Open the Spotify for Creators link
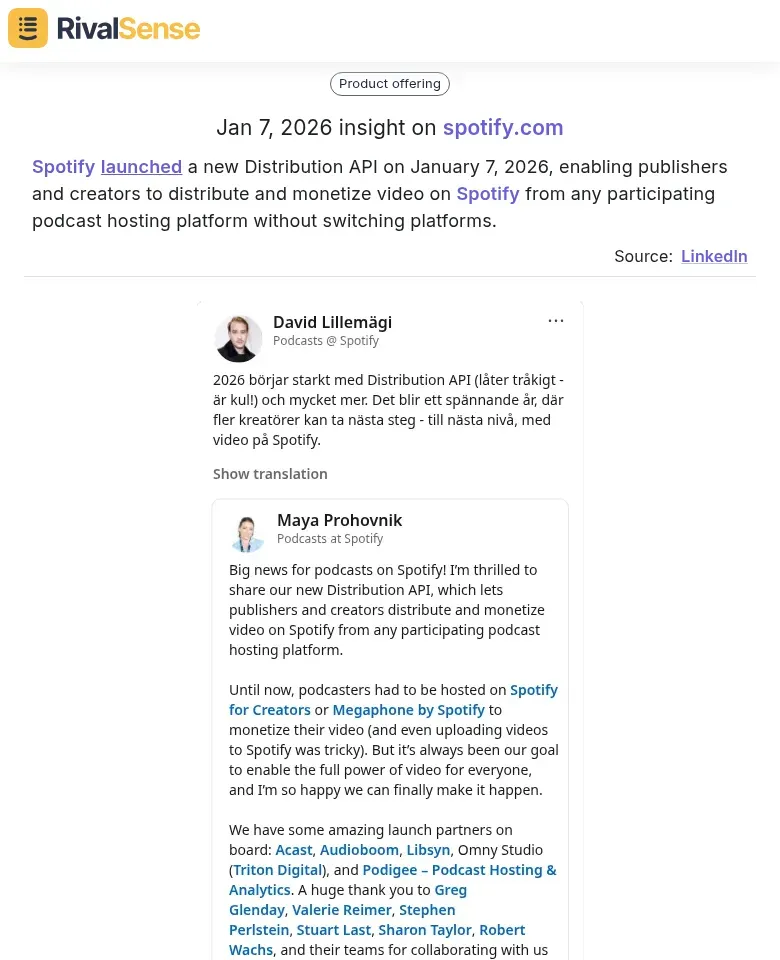Screen dimensions: 780x960 [x=534, y=689]
